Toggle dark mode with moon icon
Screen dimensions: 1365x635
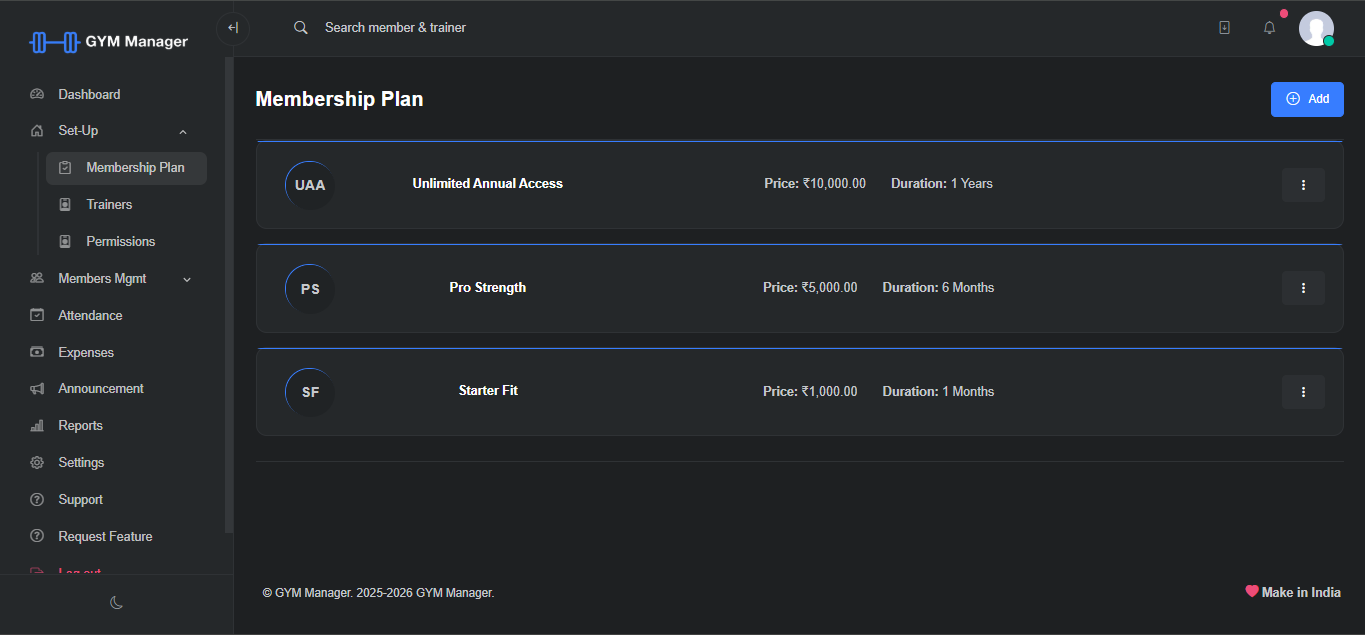[x=116, y=602]
